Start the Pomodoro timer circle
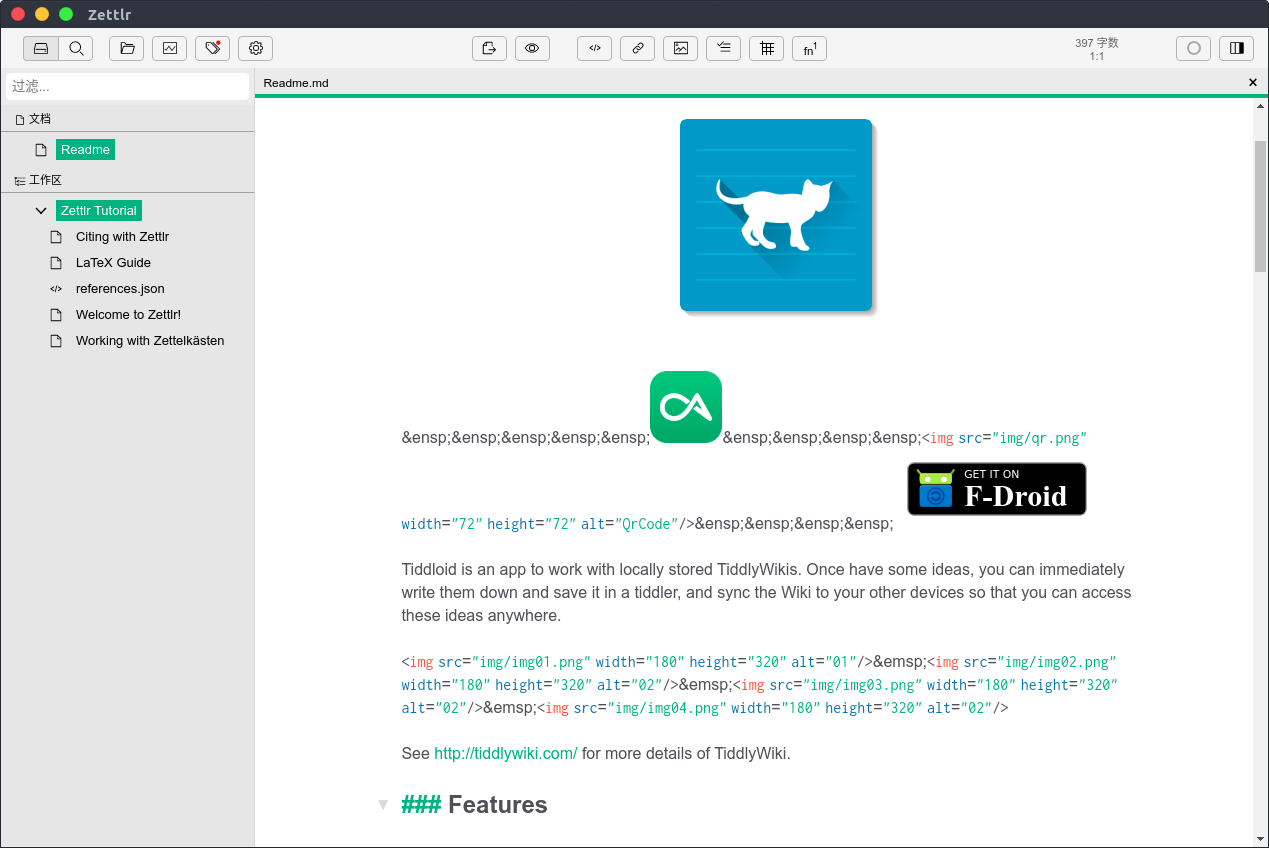This screenshot has height=848, width=1269. 1193,48
